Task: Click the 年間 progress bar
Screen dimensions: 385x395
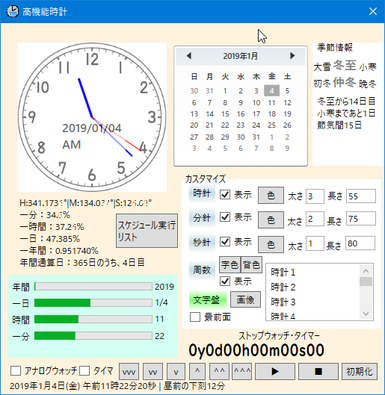Action: (93, 286)
